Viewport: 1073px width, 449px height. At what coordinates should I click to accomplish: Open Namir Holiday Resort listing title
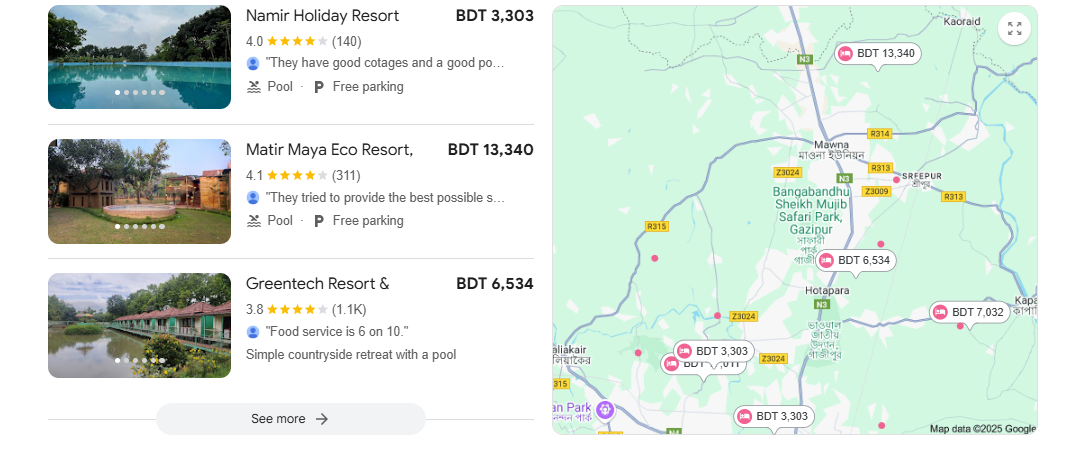pyautogui.click(x=322, y=16)
